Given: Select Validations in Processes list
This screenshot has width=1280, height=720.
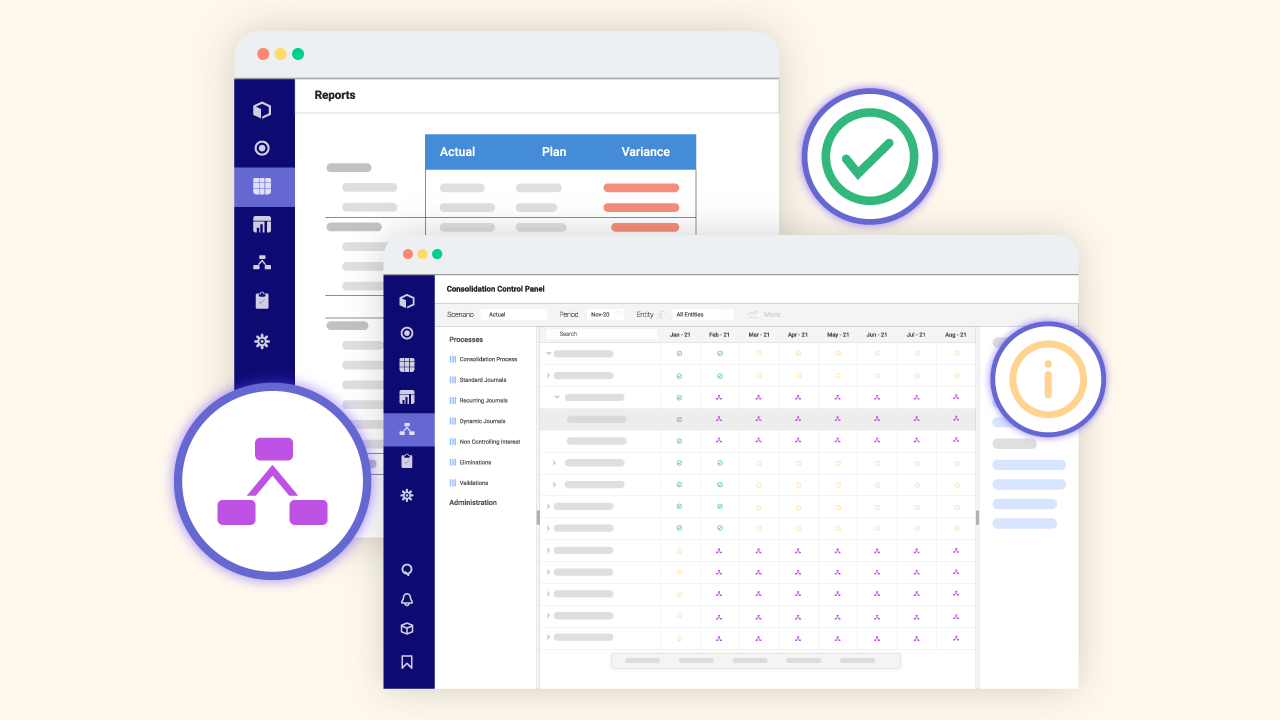Looking at the screenshot, I should [x=469, y=483].
